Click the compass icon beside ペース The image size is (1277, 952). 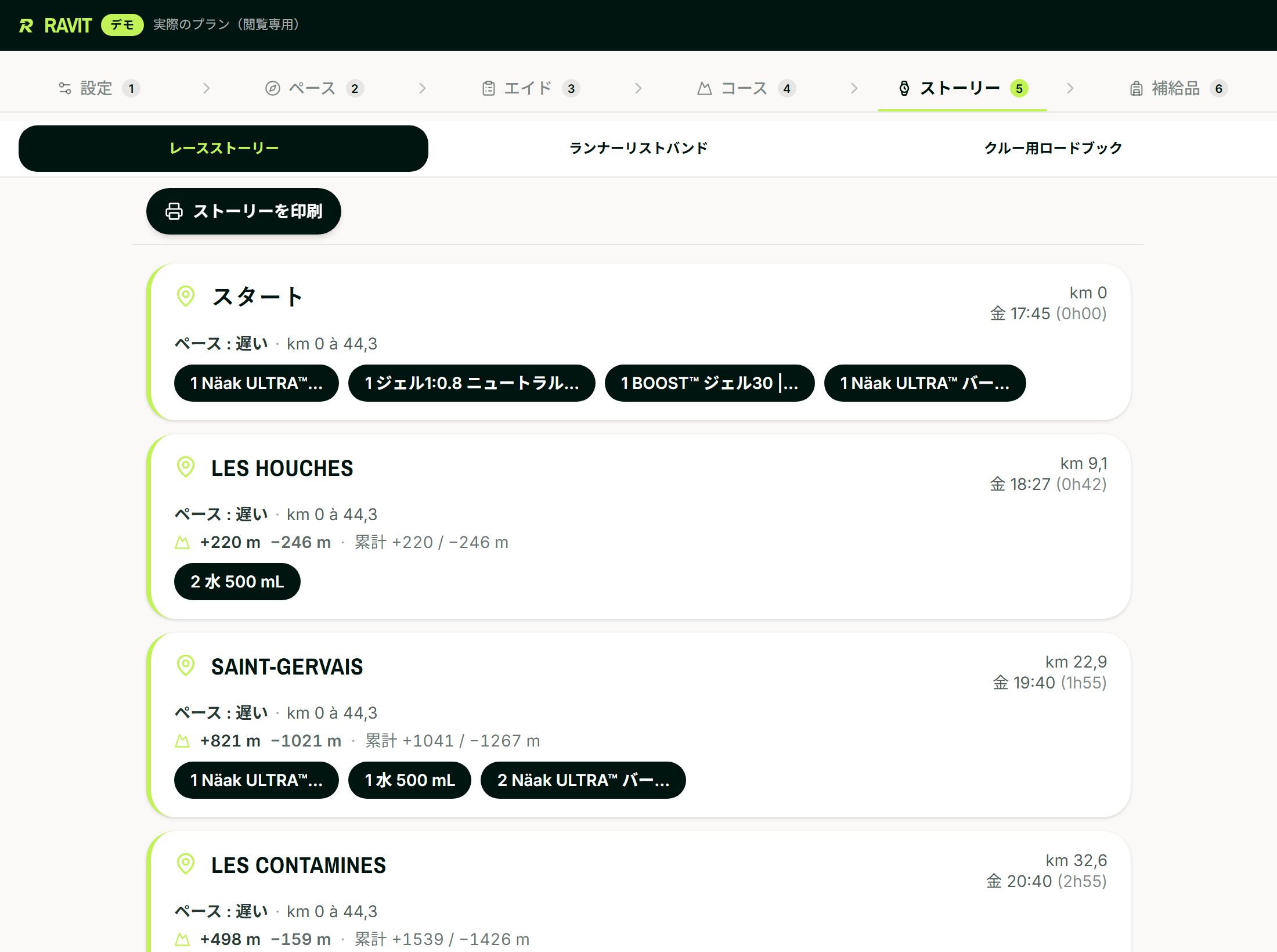click(x=273, y=88)
